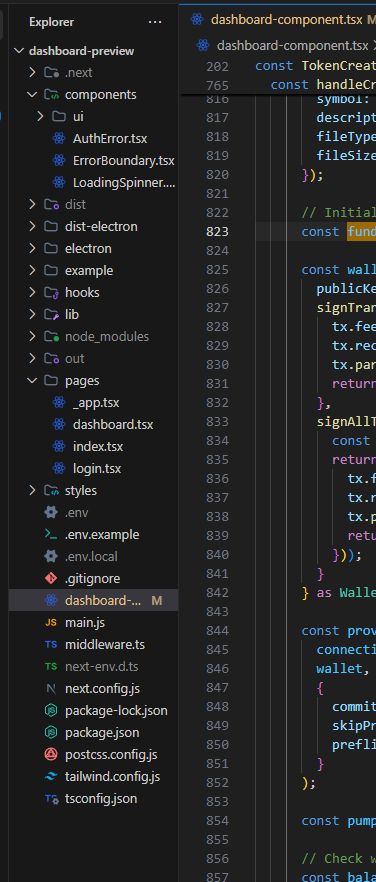Click the gear icon beside .env

(51, 512)
